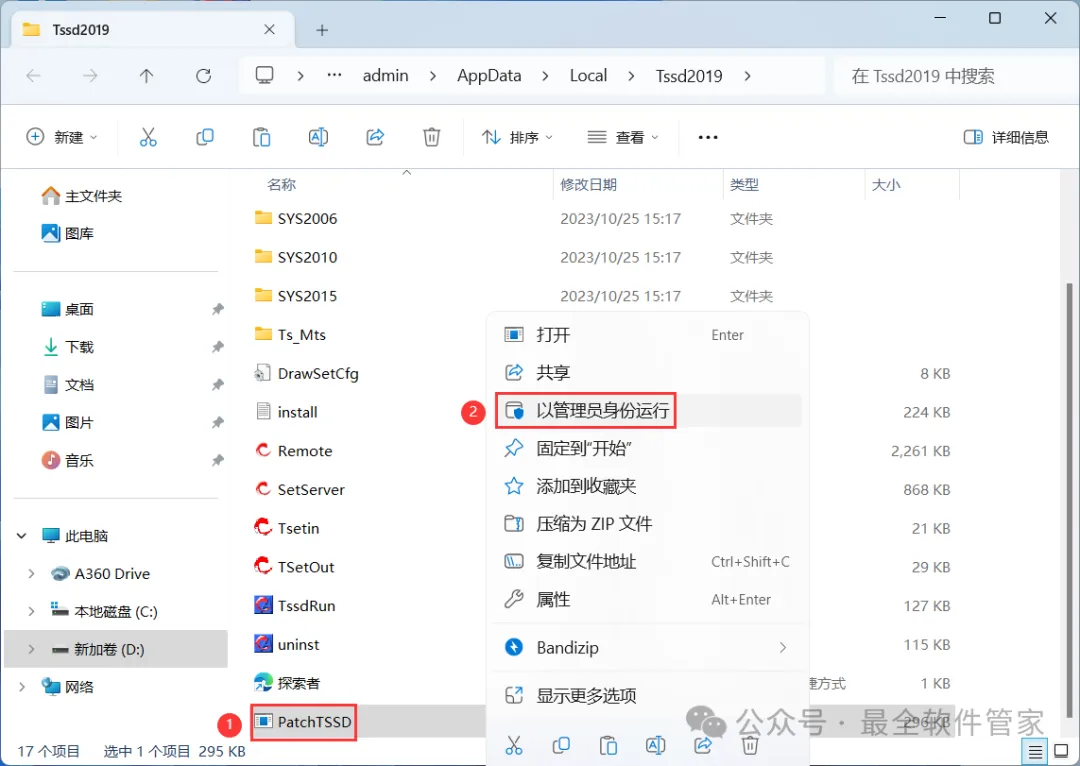Click the address bar ellipsis for hidden path
Screen dimensions: 1080x766
tap(334, 75)
